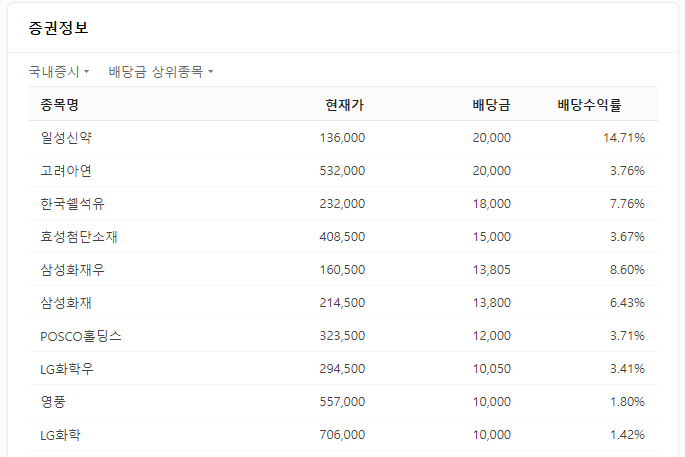Click 삼성화재 price 214,500
The image size is (685, 457).
pos(342,303)
